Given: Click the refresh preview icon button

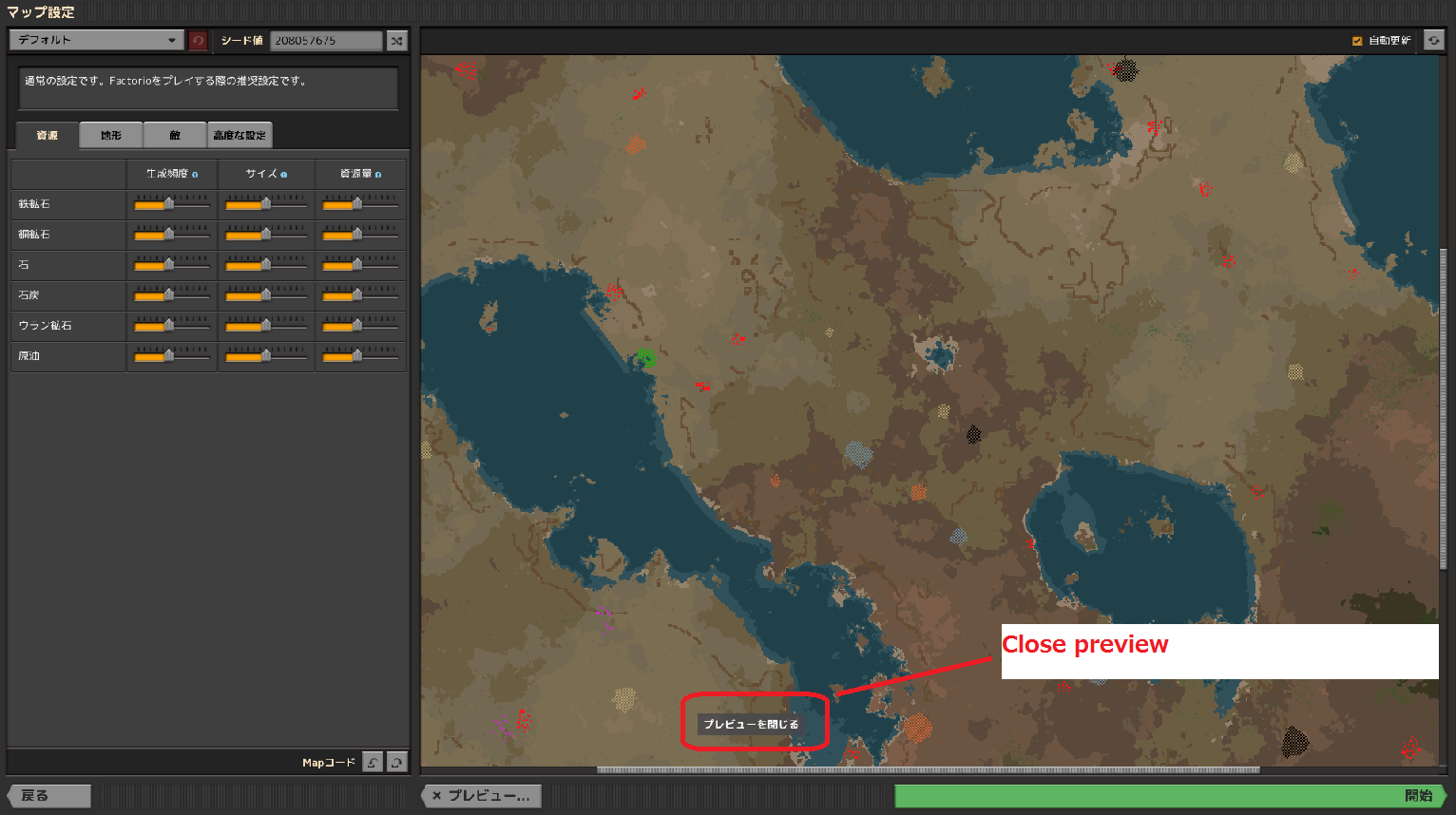Looking at the screenshot, I should coord(1434,40).
